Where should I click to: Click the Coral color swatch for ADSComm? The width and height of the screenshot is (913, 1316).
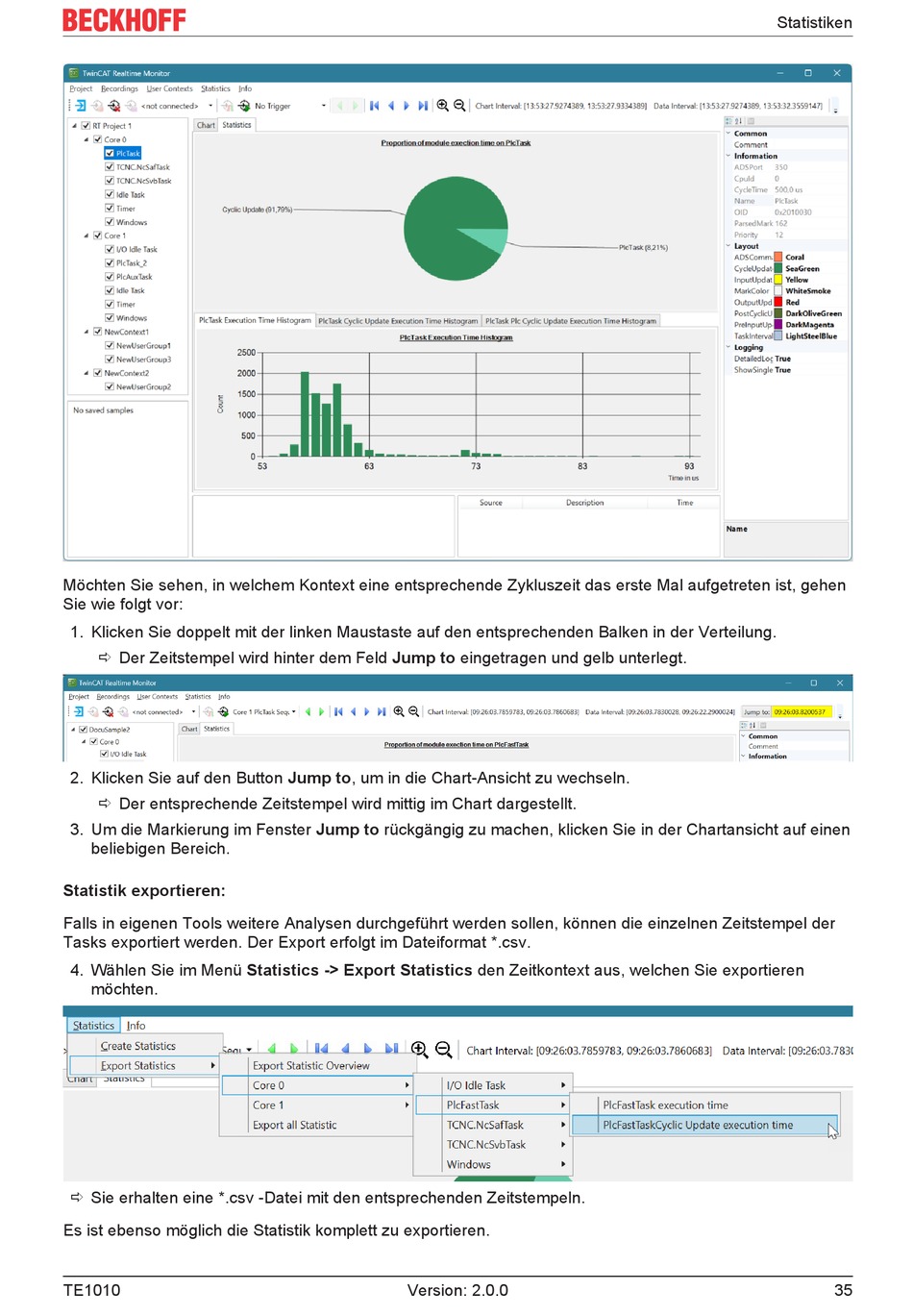778,258
